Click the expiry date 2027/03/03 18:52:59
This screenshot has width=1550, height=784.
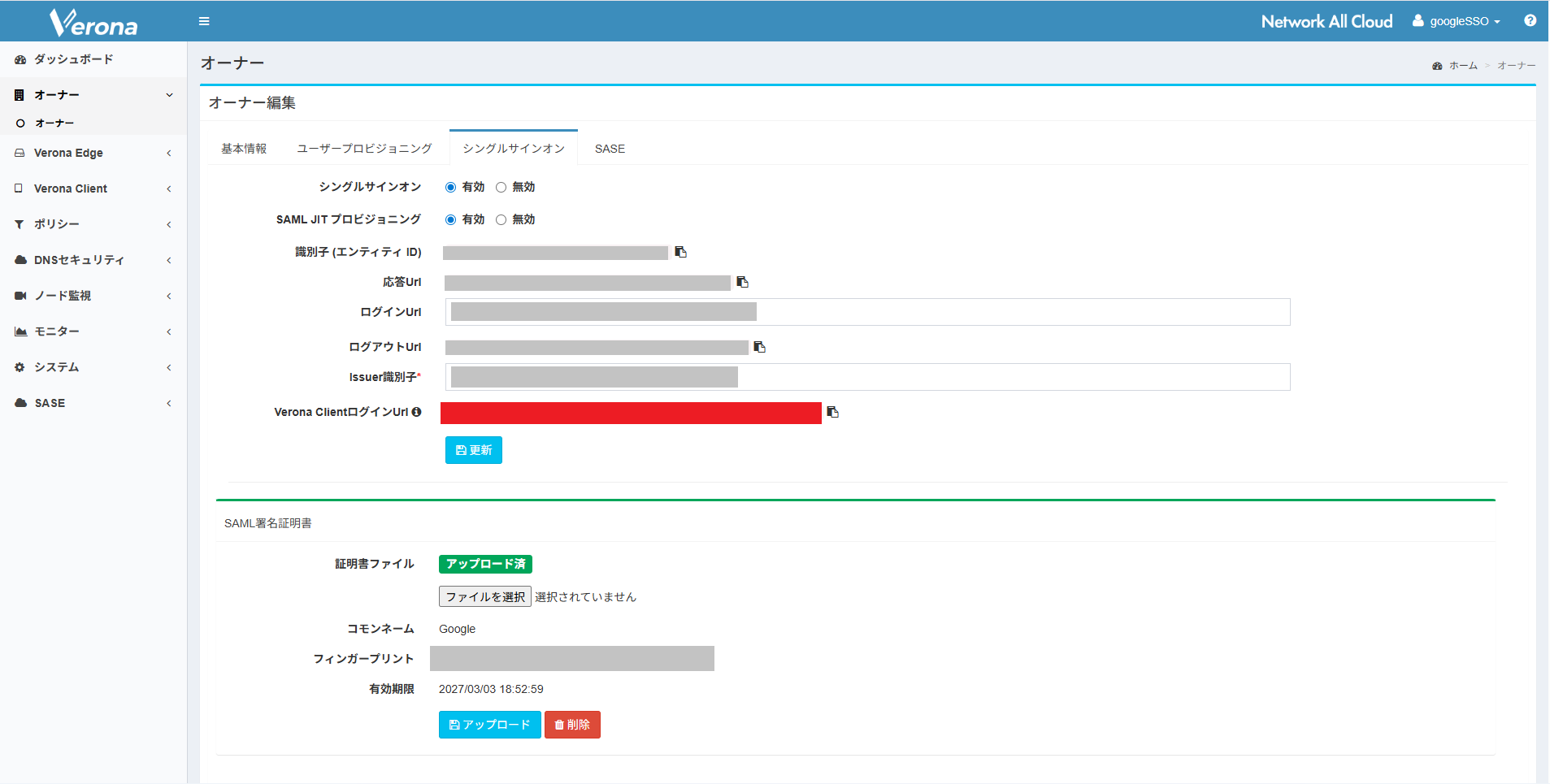pyautogui.click(x=491, y=689)
